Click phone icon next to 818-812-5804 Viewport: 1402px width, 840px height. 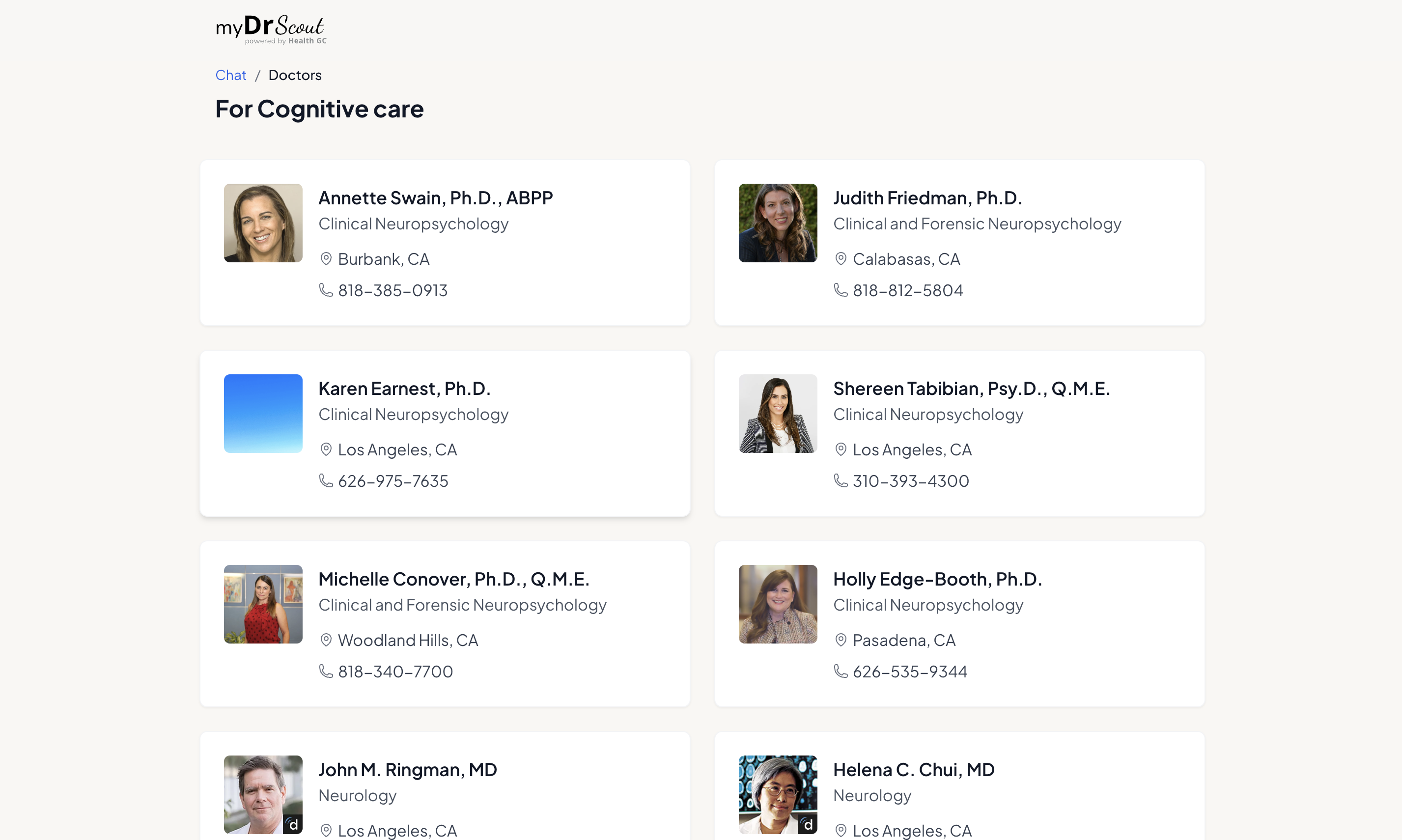pyautogui.click(x=841, y=290)
